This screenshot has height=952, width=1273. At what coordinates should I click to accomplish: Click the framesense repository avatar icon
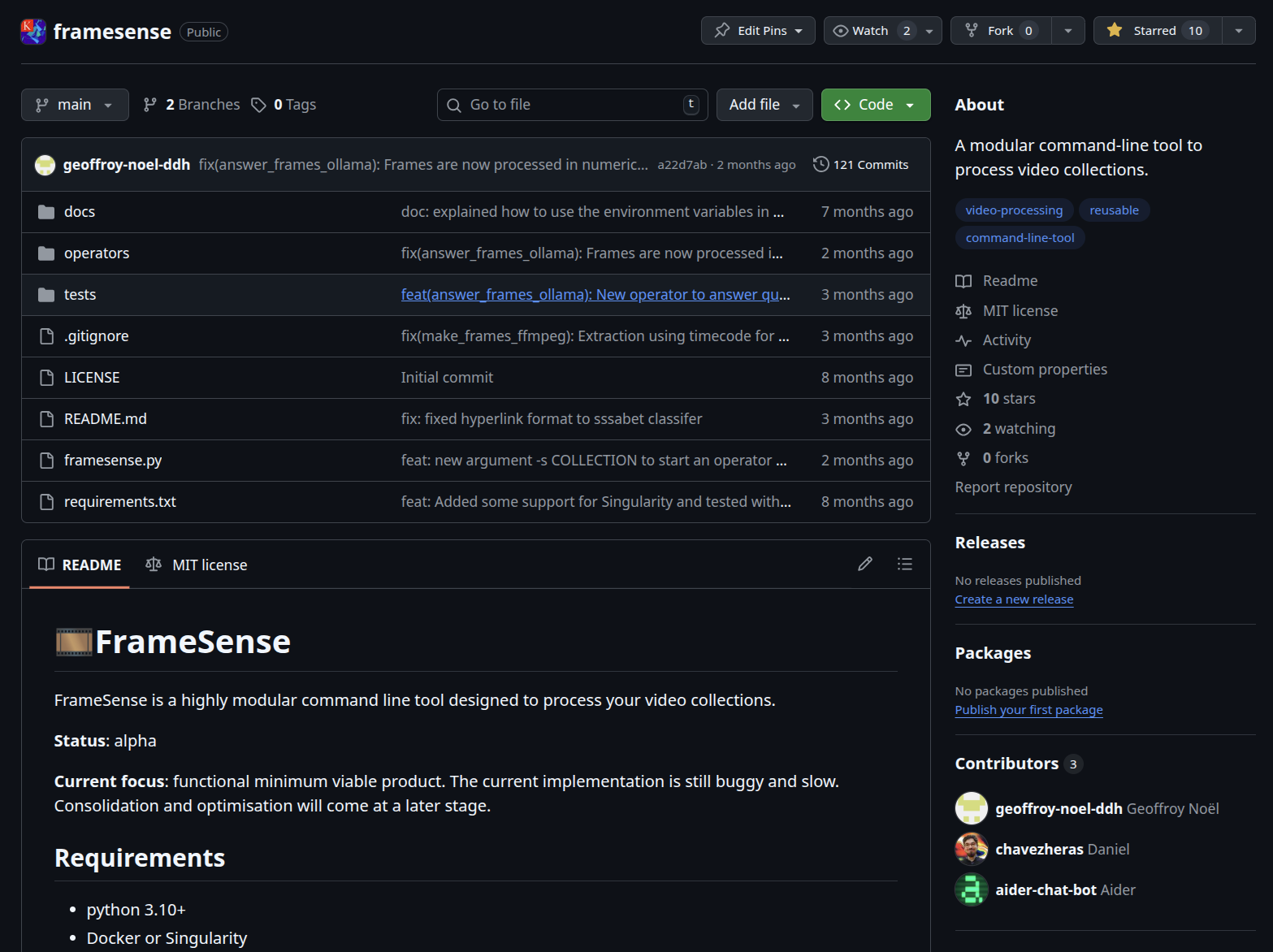click(33, 32)
